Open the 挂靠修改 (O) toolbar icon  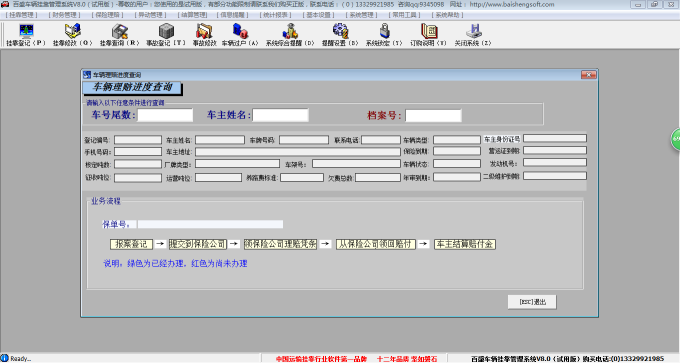[x=72, y=35]
